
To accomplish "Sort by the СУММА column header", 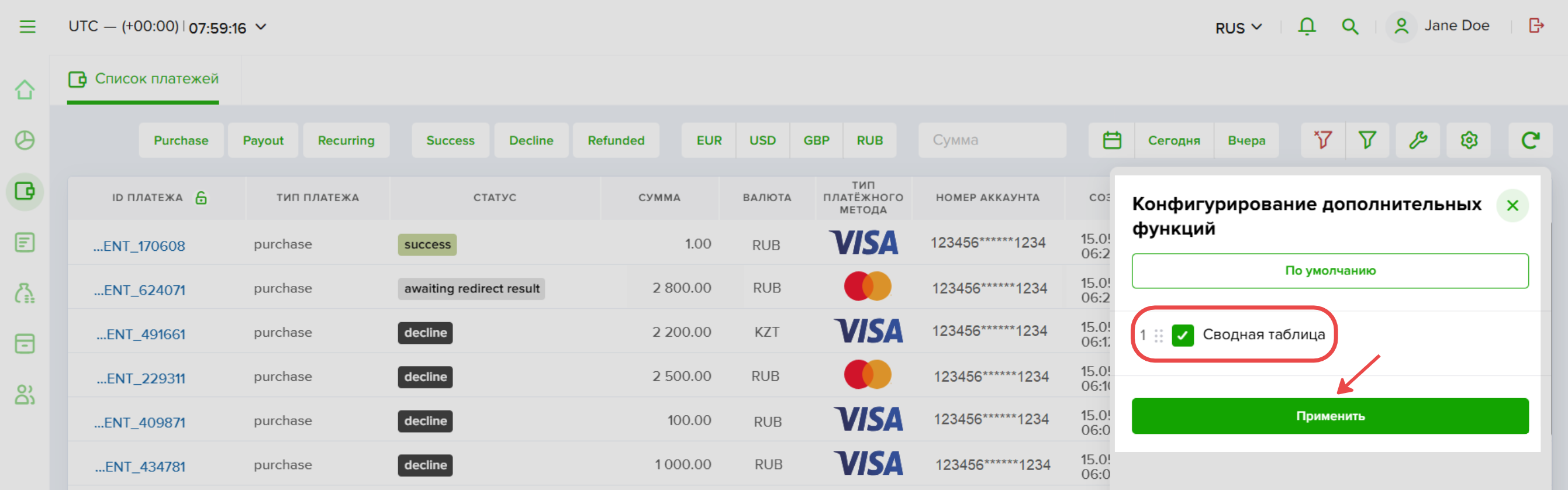I will coord(659,198).
